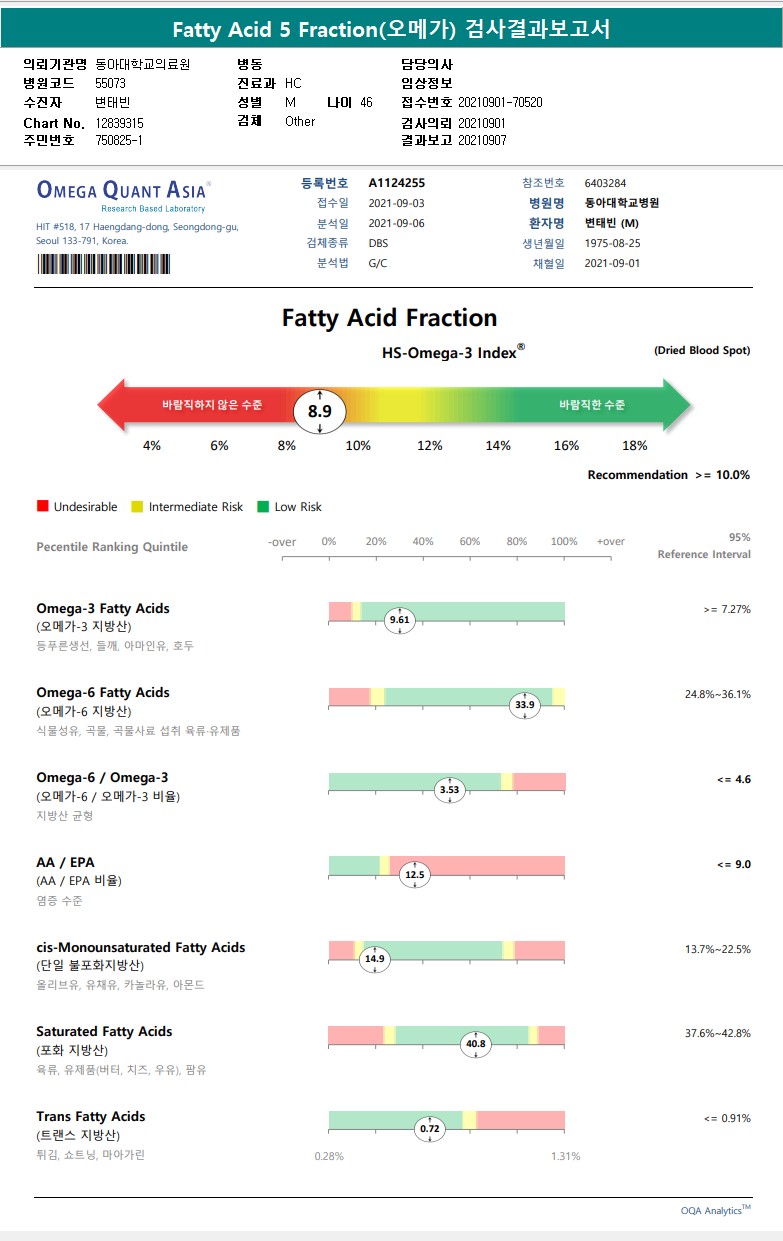This screenshot has height=1241, width=783.
Task: Click the AA / EPA 12.5 marker
Action: point(414,875)
